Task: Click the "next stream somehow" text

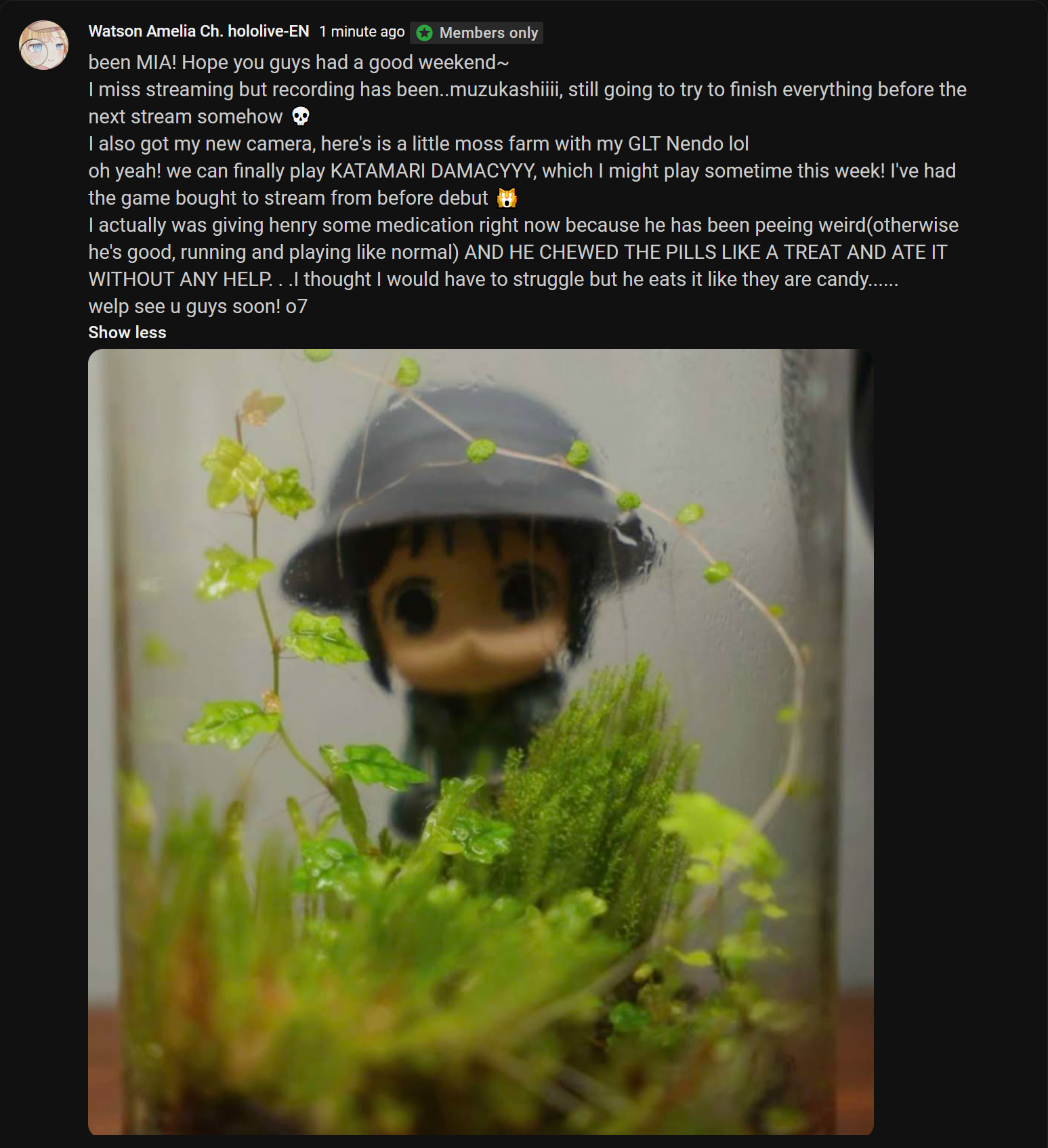Action: coord(186,117)
